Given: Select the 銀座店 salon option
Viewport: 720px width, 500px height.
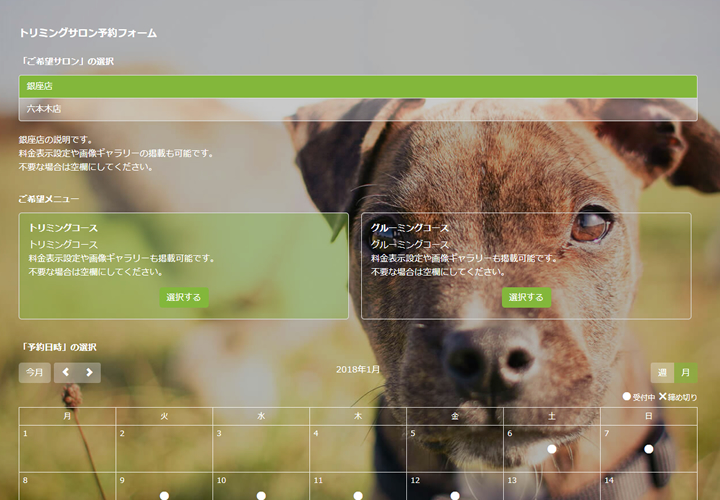Looking at the screenshot, I should (x=358, y=87).
